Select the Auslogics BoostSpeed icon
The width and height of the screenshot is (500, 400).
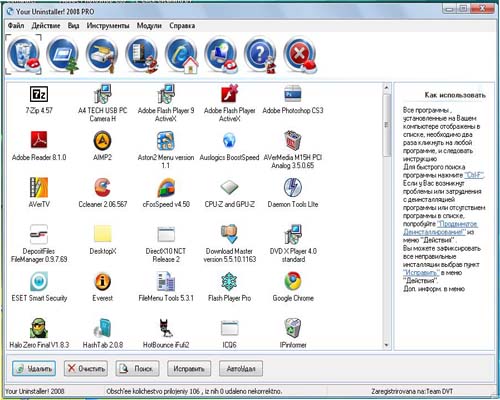point(229,140)
